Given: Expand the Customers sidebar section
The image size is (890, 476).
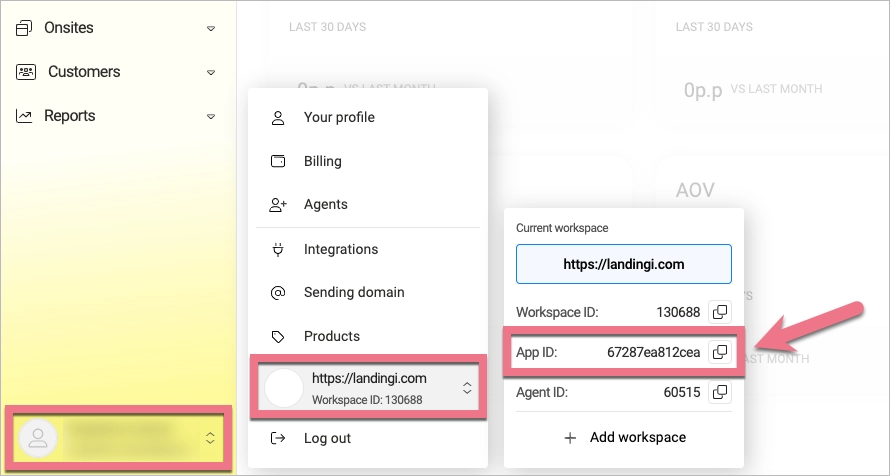Looking at the screenshot, I should click(211, 73).
